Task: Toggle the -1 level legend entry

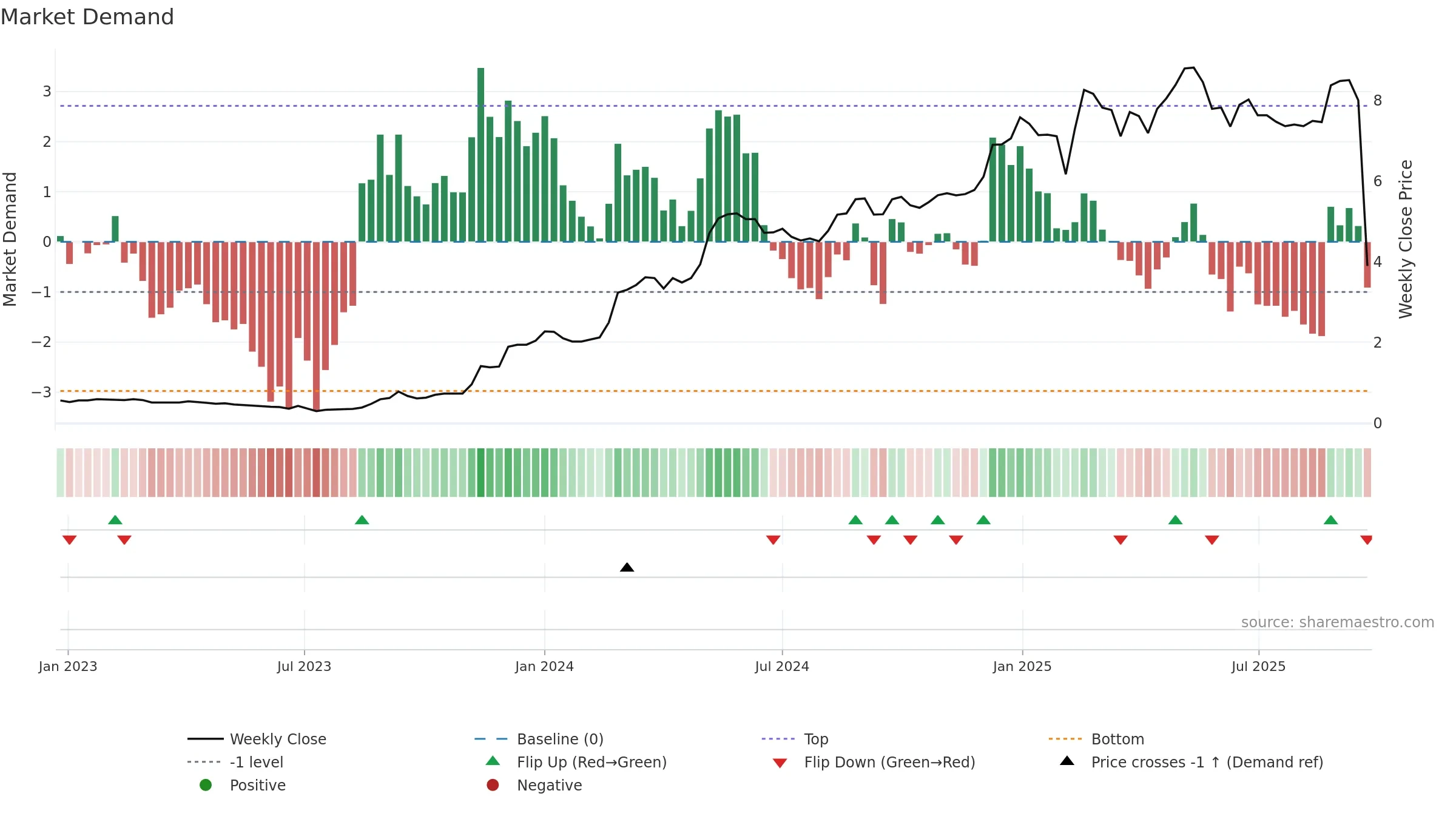Action: [257, 762]
